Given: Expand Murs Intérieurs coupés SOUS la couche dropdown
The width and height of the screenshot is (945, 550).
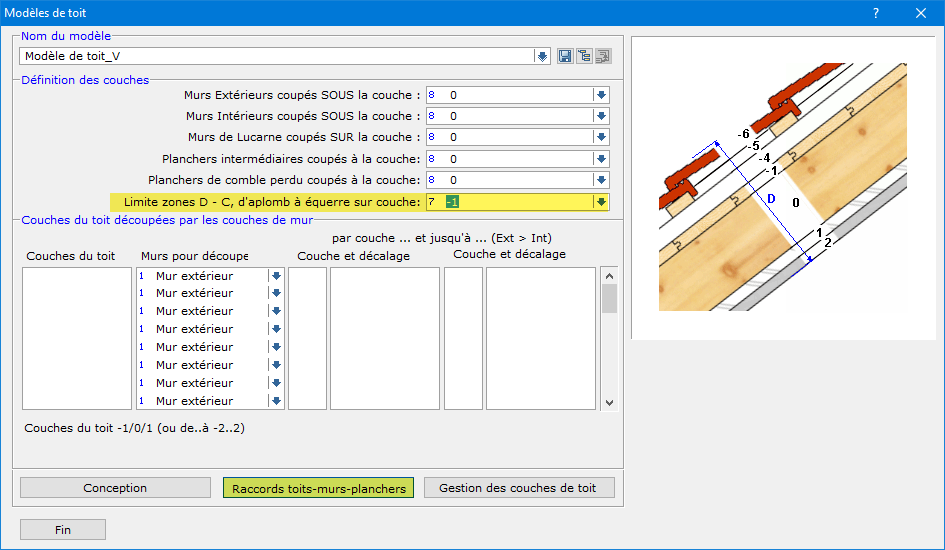Looking at the screenshot, I should 601,116.
